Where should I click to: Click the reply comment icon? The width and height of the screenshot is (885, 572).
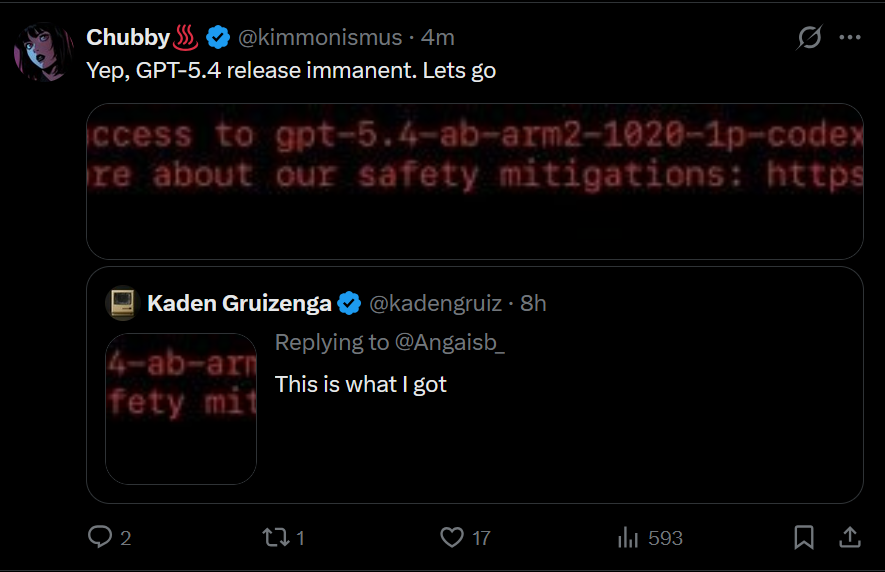coord(100,538)
